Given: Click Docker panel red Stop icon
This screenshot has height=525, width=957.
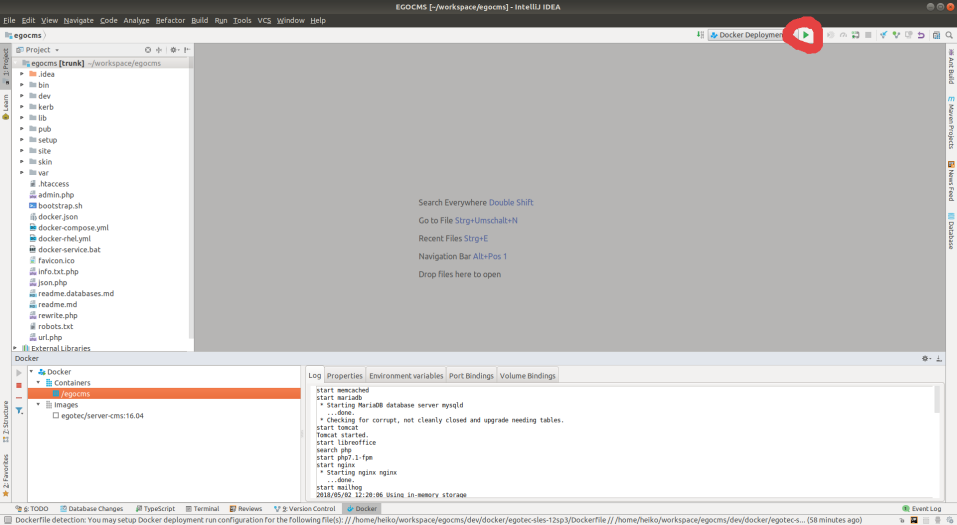Looking at the screenshot, I should click(19, 385).
